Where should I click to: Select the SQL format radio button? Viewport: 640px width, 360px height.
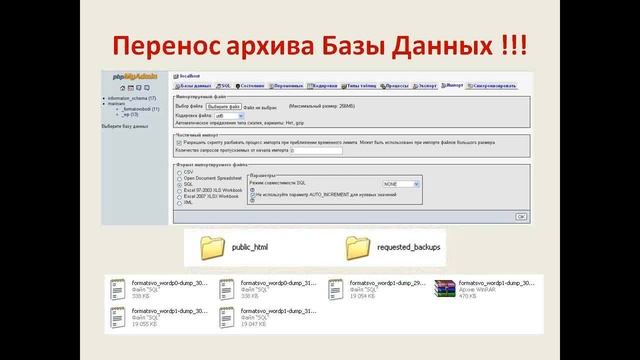pyautogui.click(x=179, y=185)
